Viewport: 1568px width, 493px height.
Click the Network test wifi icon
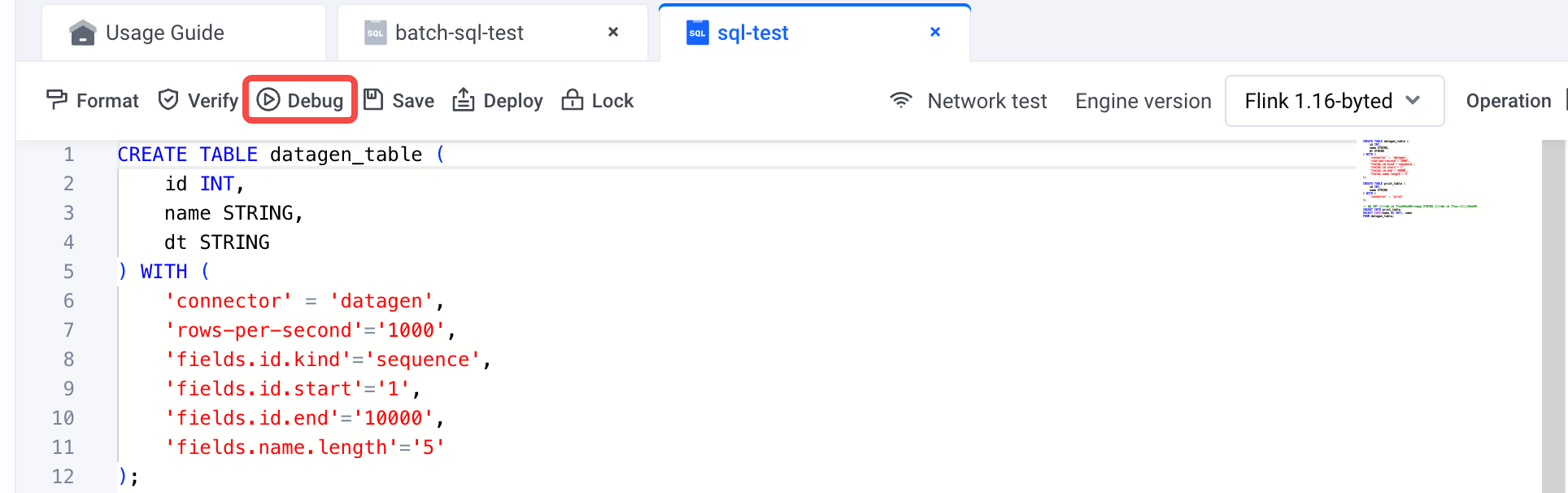point(901,99)
